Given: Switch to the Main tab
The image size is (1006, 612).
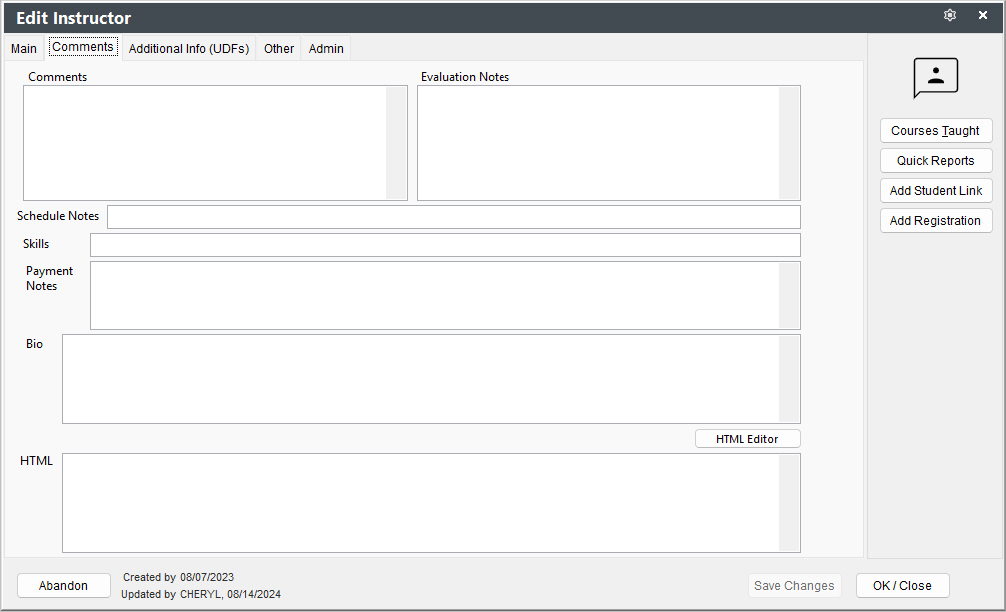Looking at the screenshot, I should point(24,49).
